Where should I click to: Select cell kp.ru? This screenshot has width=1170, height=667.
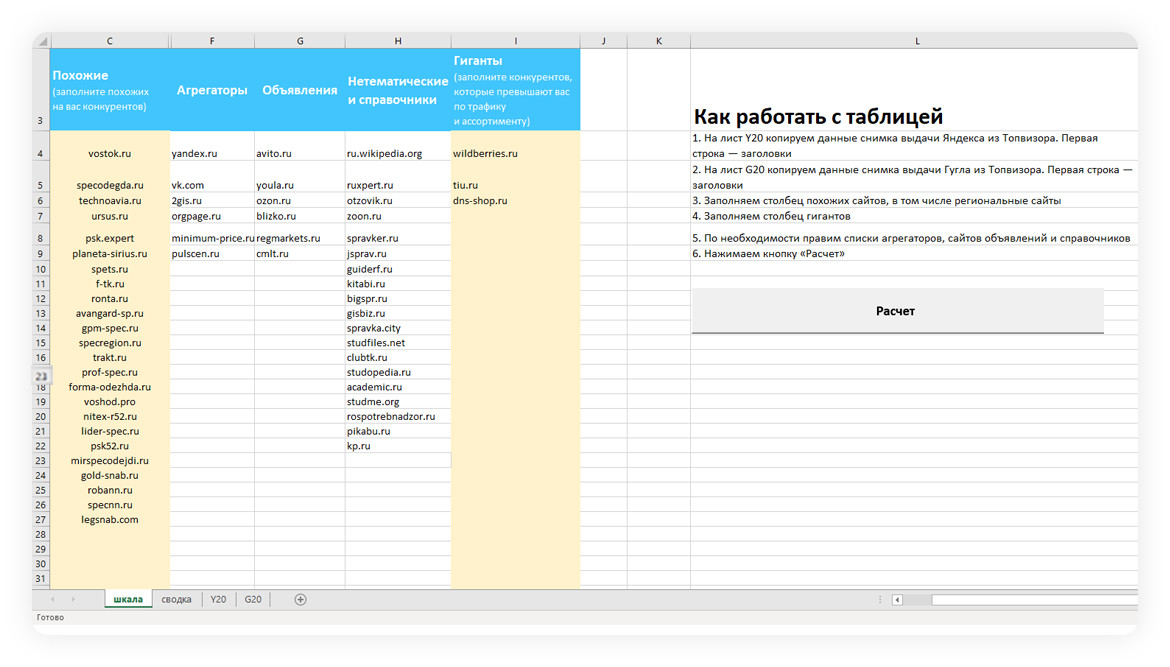click(398, 445)
